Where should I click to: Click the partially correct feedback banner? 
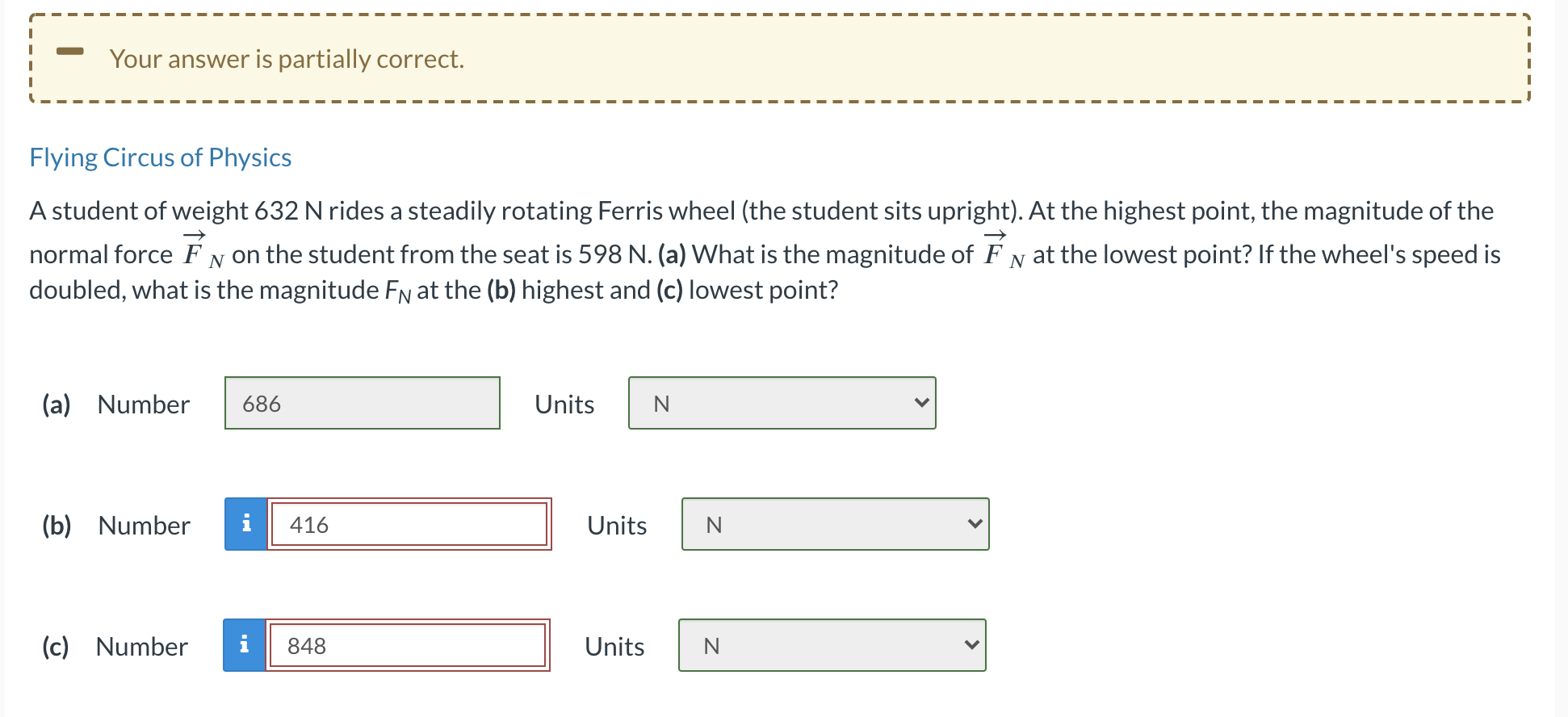pyautogui.click(x=779, y=58)
